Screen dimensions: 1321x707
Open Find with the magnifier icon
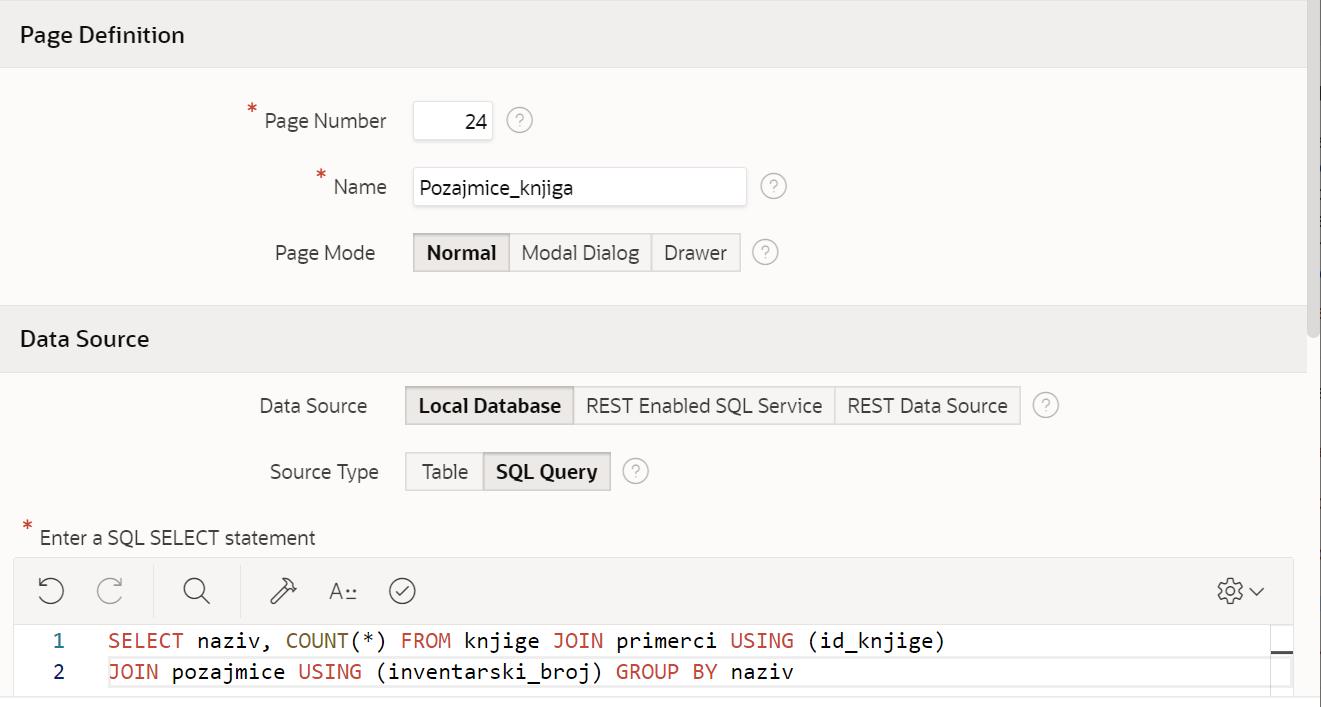coord(197,591)
